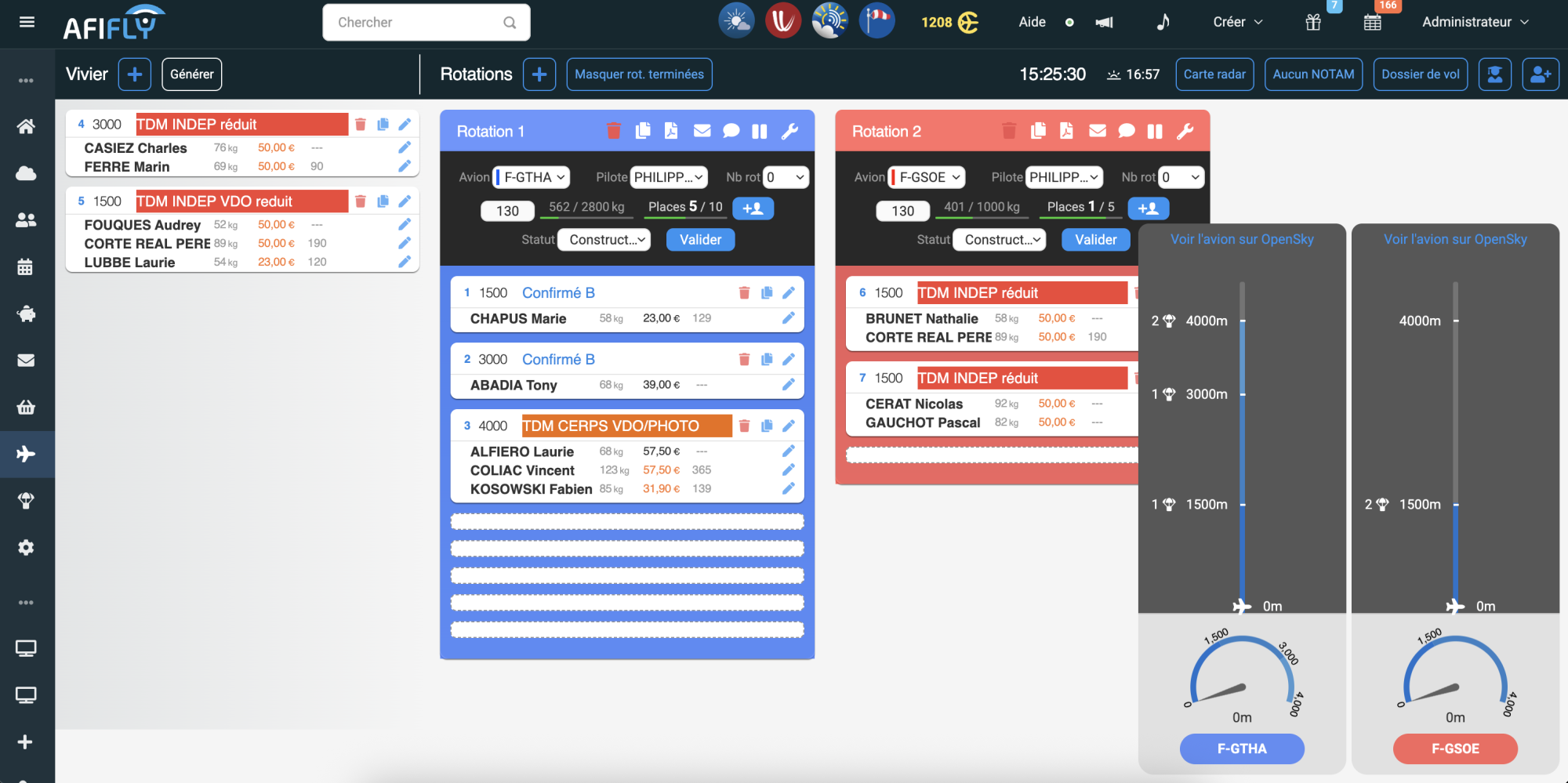Click the Chercher search field

click(416, 23)
